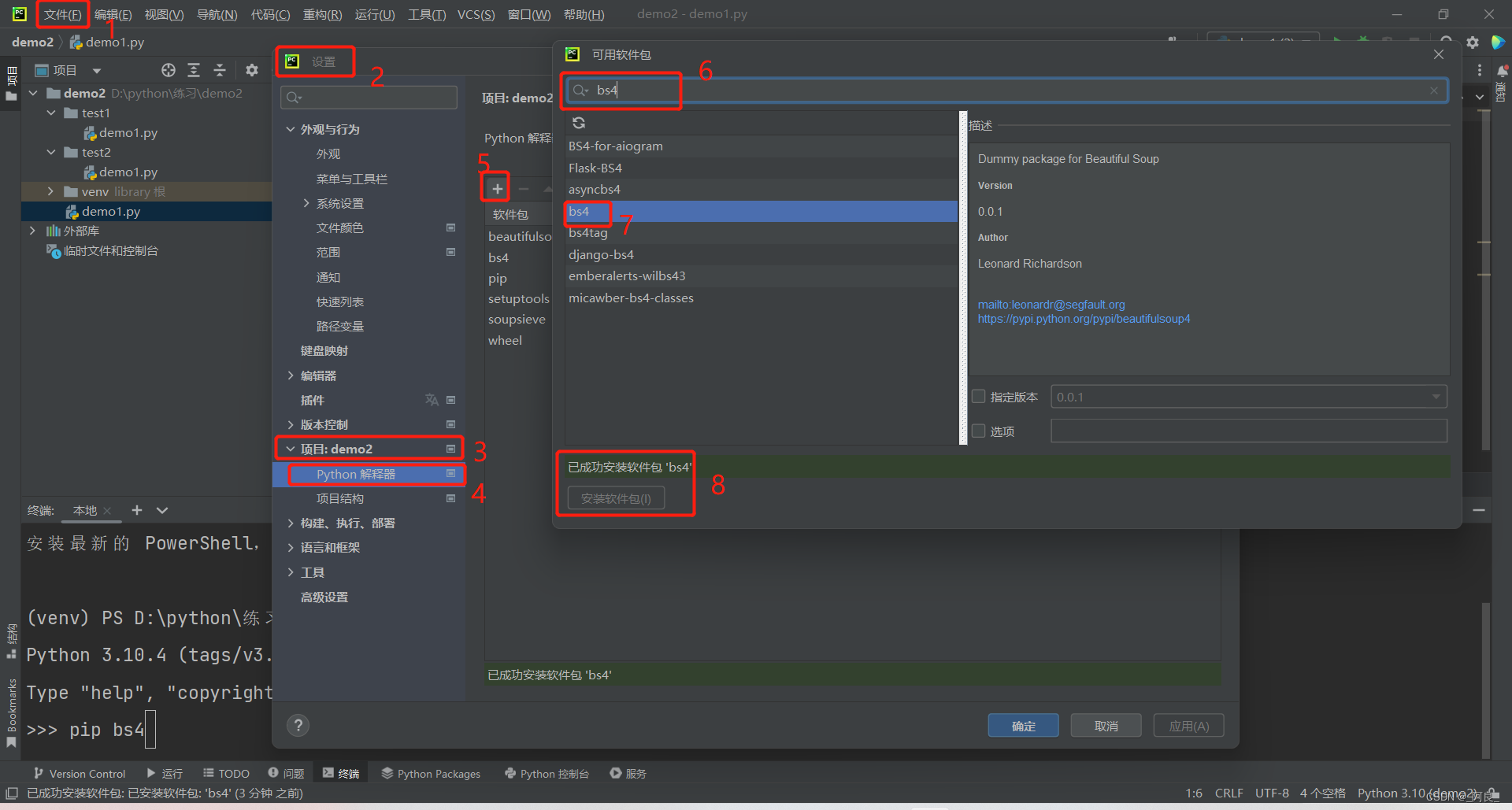
Task: Toggle the 指定版本 checkbox
Action: [979, 397]
